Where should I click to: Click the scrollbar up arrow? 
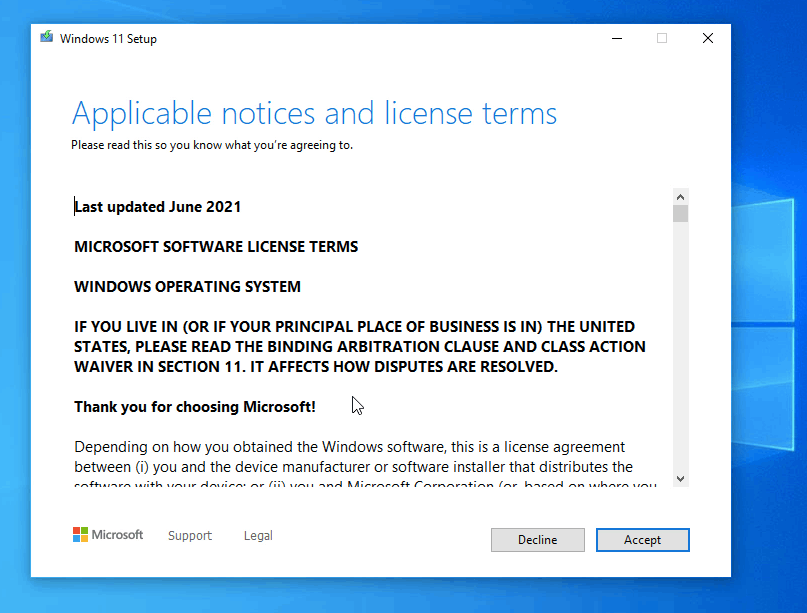[x=680, y=197]
